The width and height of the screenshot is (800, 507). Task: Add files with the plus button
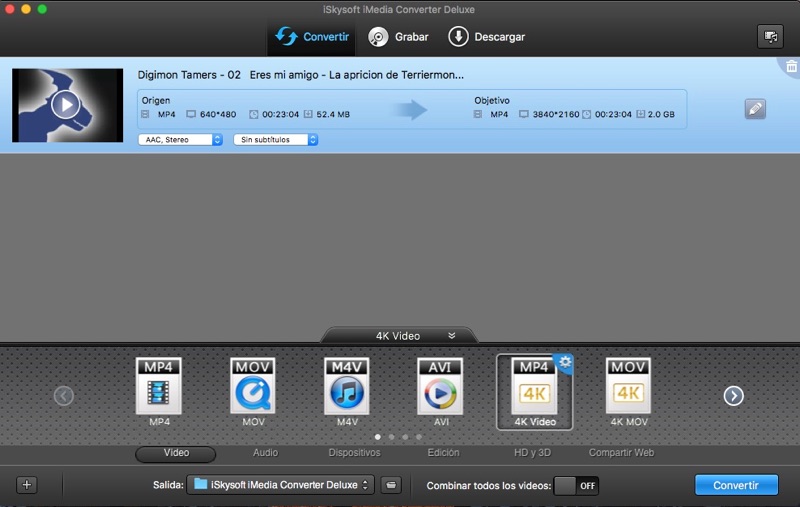(x=27, y=485)
